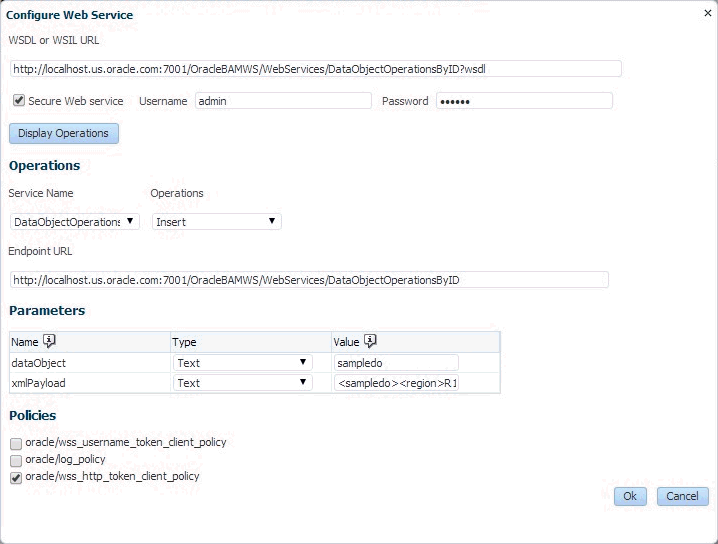The image size is (718, 544).
Task: Open the Type dropdown for xmlPayload
Action: 243,383
